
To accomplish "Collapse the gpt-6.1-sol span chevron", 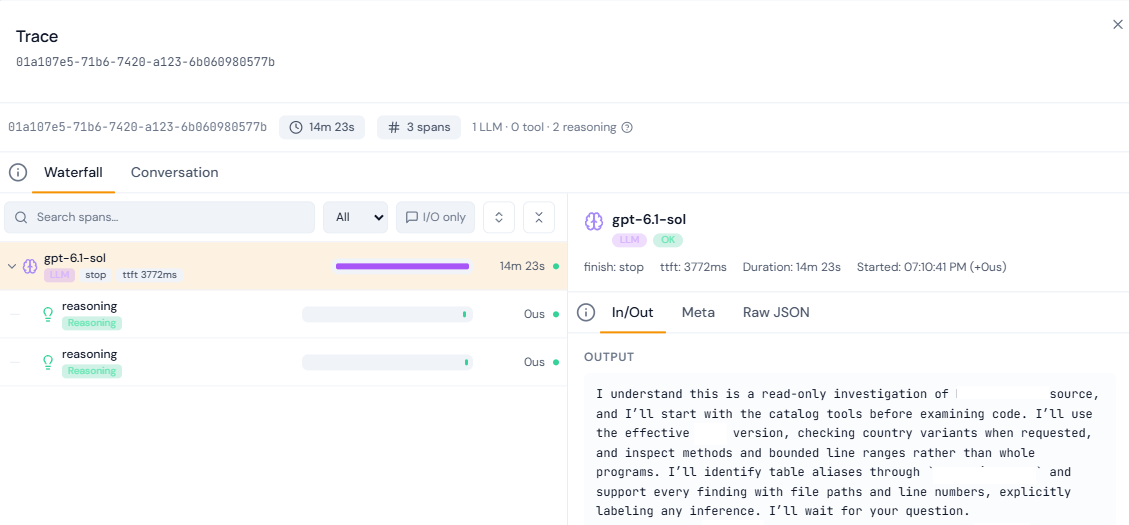I will click(12, 266).
